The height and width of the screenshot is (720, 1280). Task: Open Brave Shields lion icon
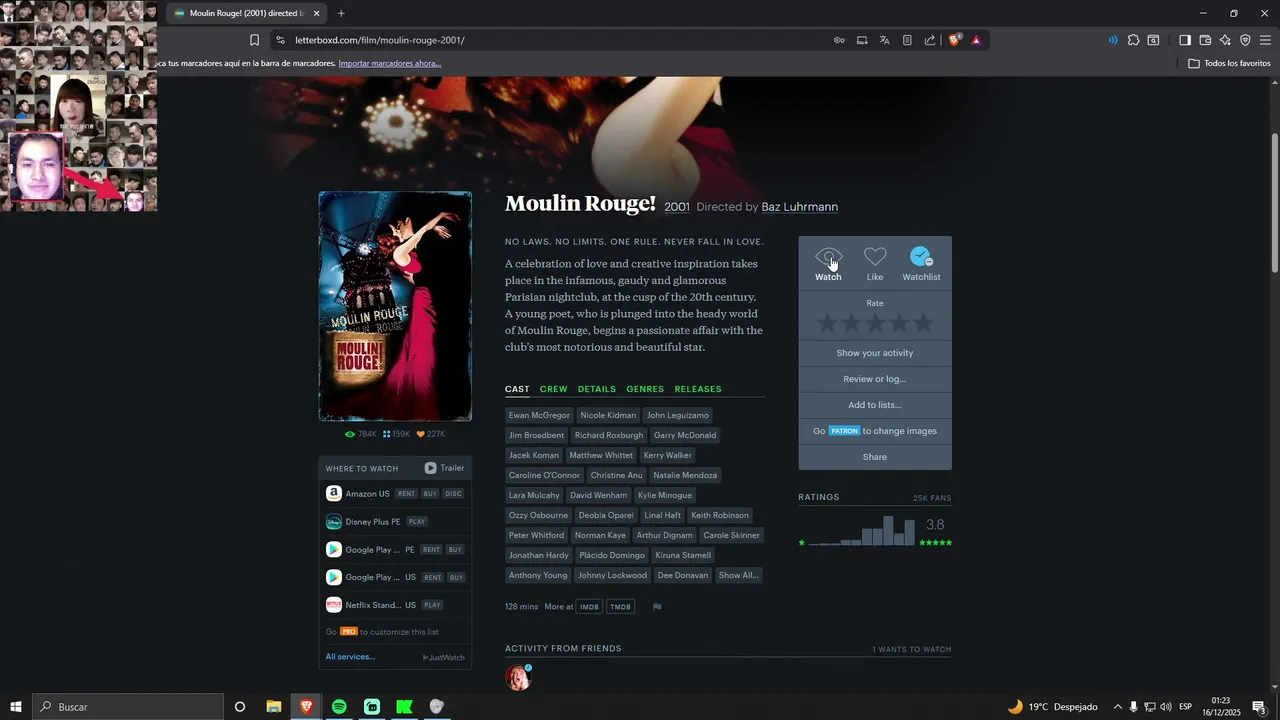click(x=954, y=40)
